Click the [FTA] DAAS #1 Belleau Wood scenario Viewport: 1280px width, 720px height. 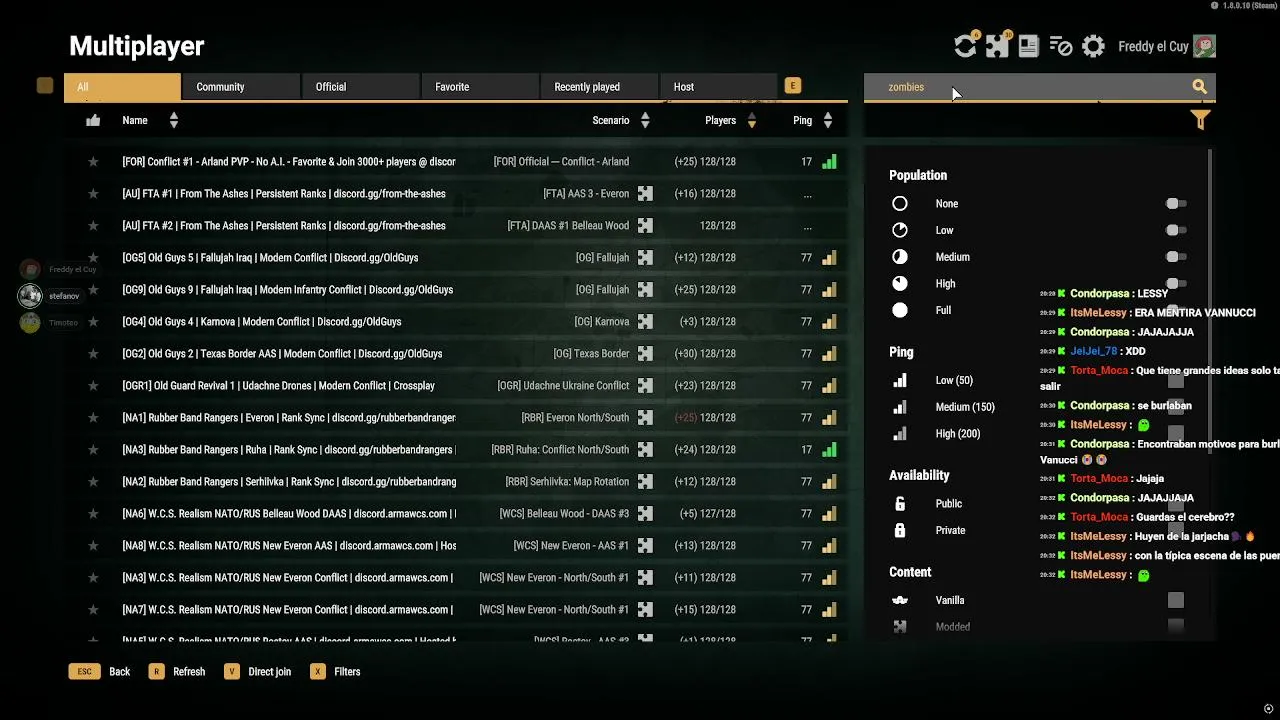tap(568, 226)
